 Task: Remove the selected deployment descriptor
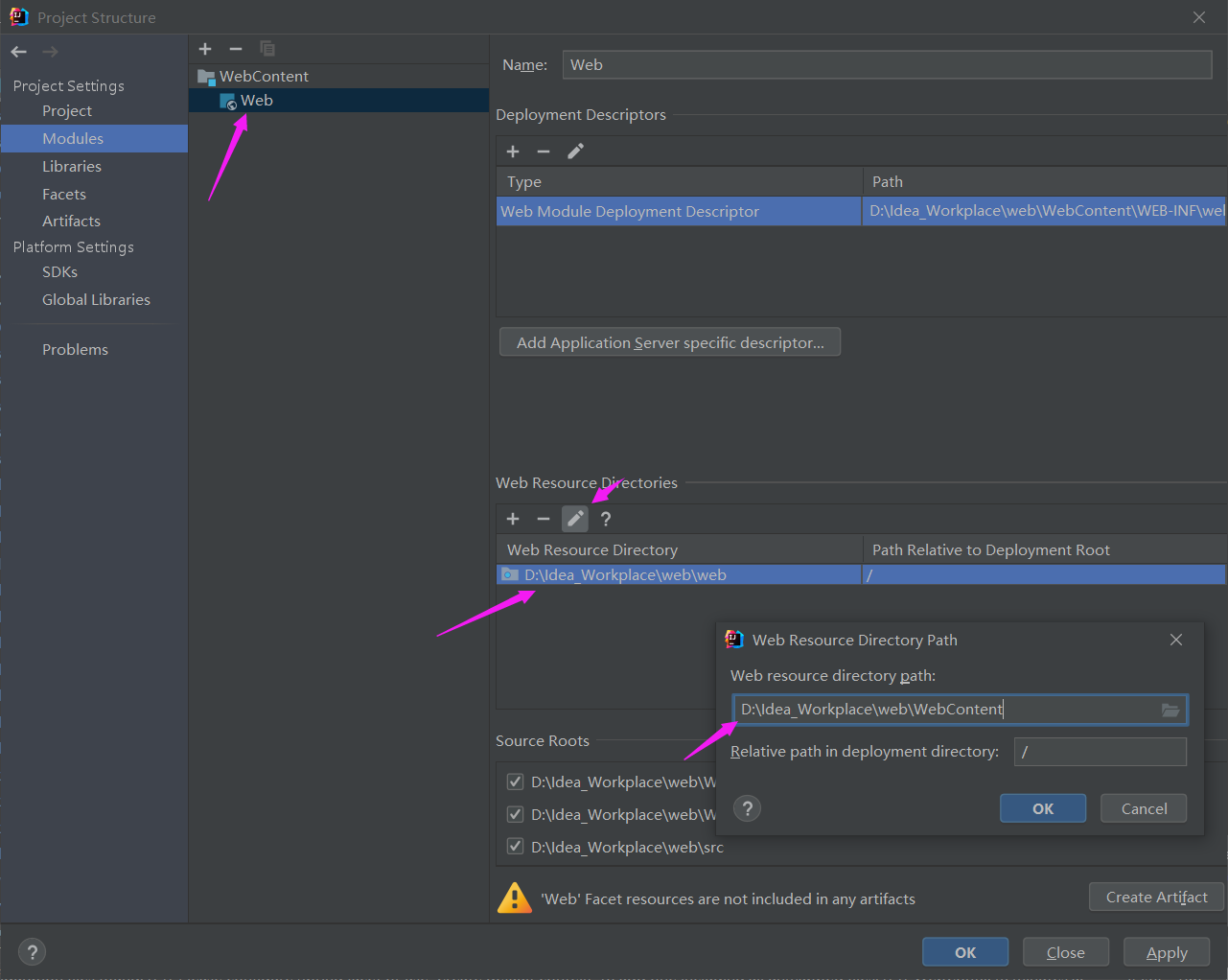click(x=544, y=152)
